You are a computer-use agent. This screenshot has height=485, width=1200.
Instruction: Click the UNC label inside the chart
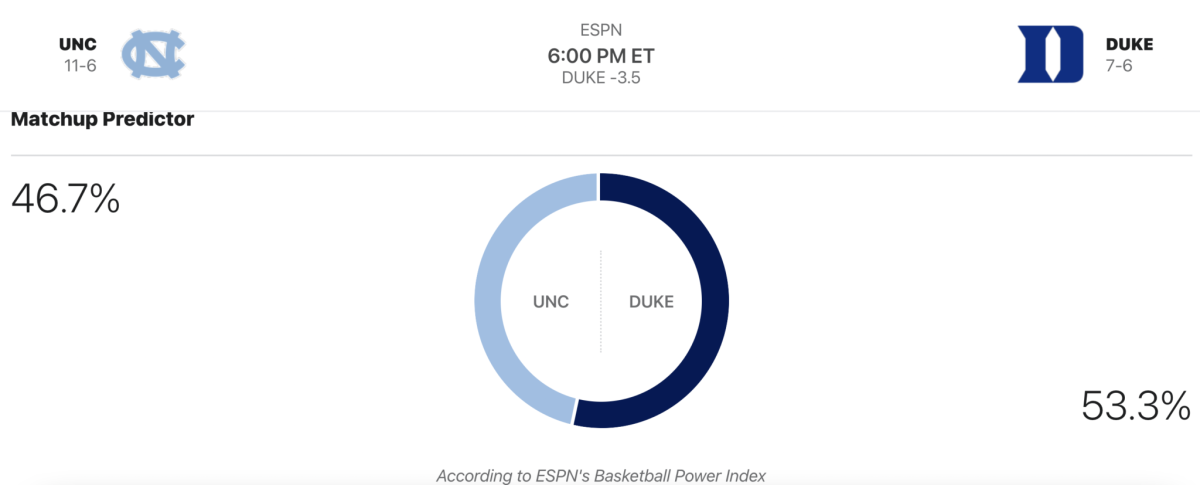pos(550,301)
